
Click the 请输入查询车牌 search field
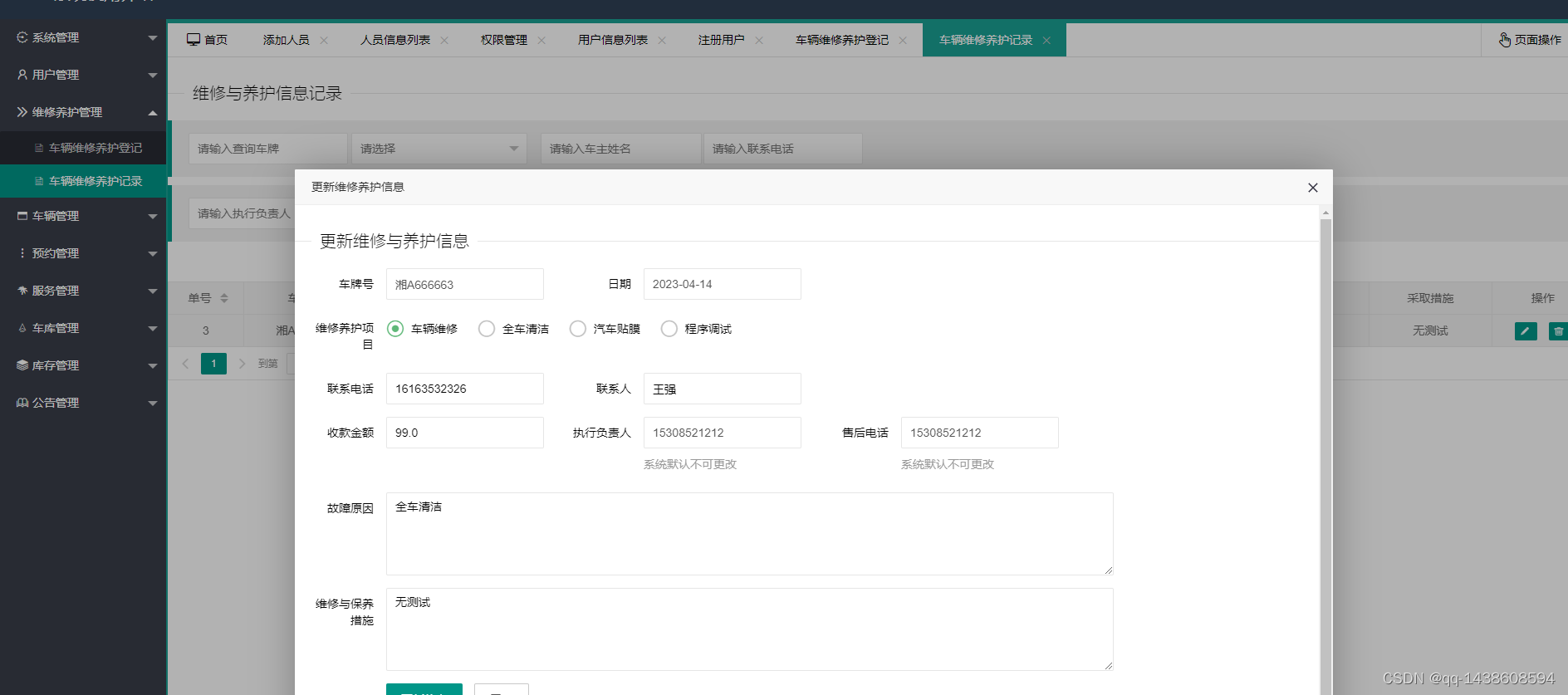[268, 149]
